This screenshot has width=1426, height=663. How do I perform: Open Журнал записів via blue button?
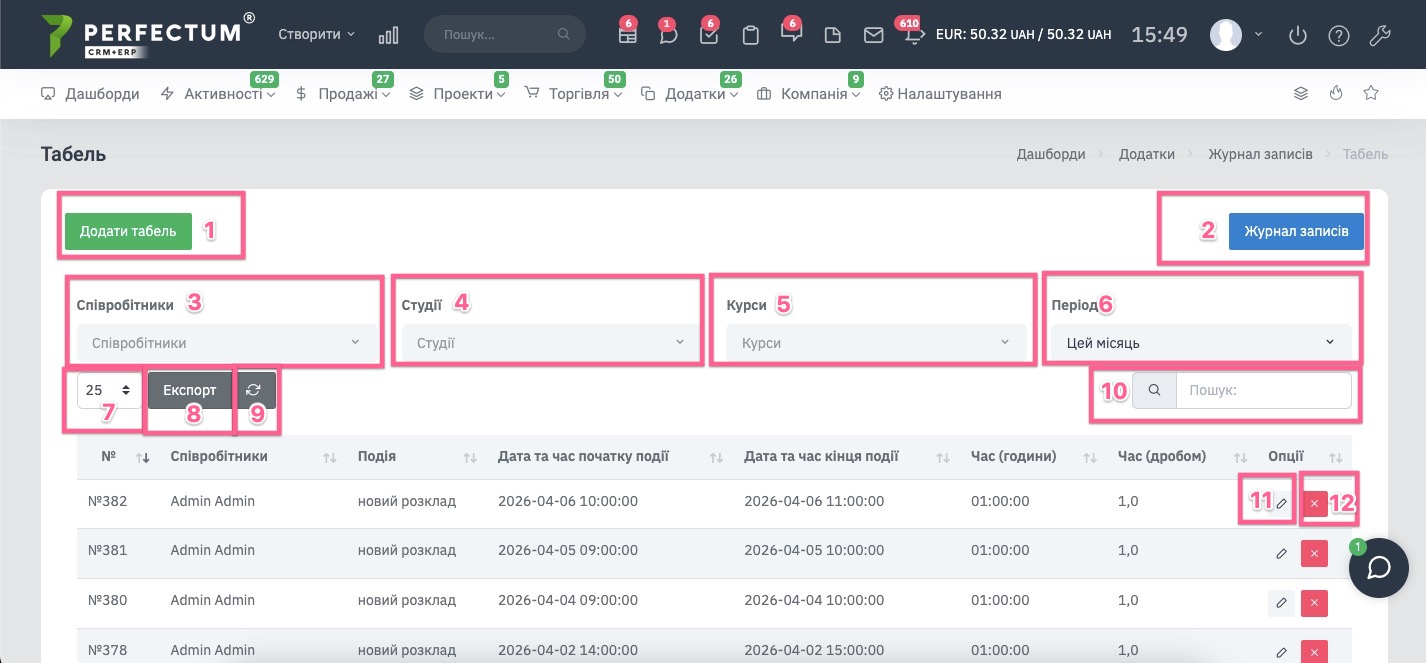click(1296, 230)
